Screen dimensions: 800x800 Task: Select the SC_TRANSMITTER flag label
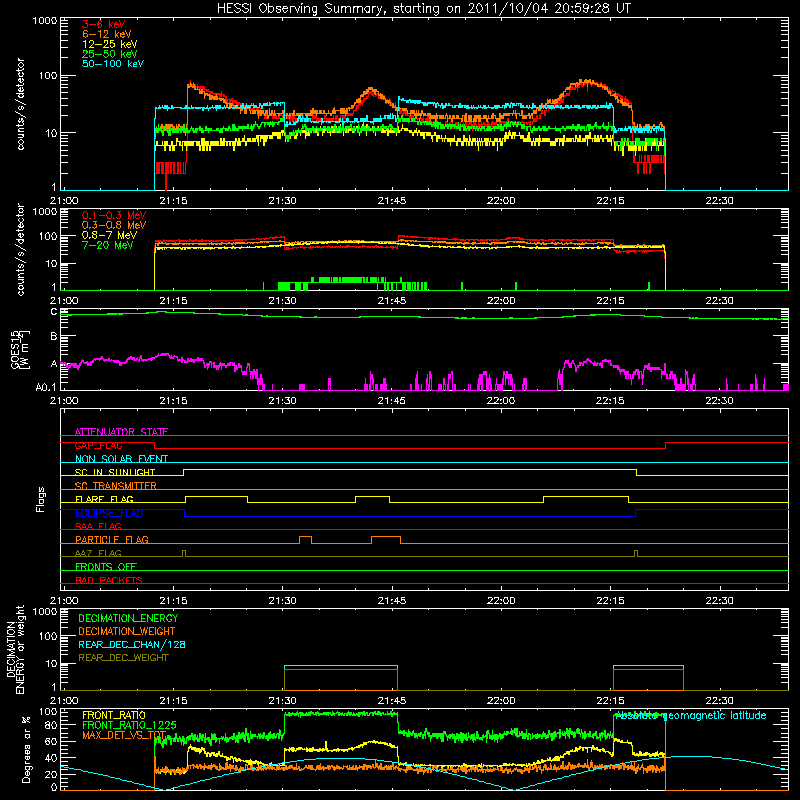(116, 486)
